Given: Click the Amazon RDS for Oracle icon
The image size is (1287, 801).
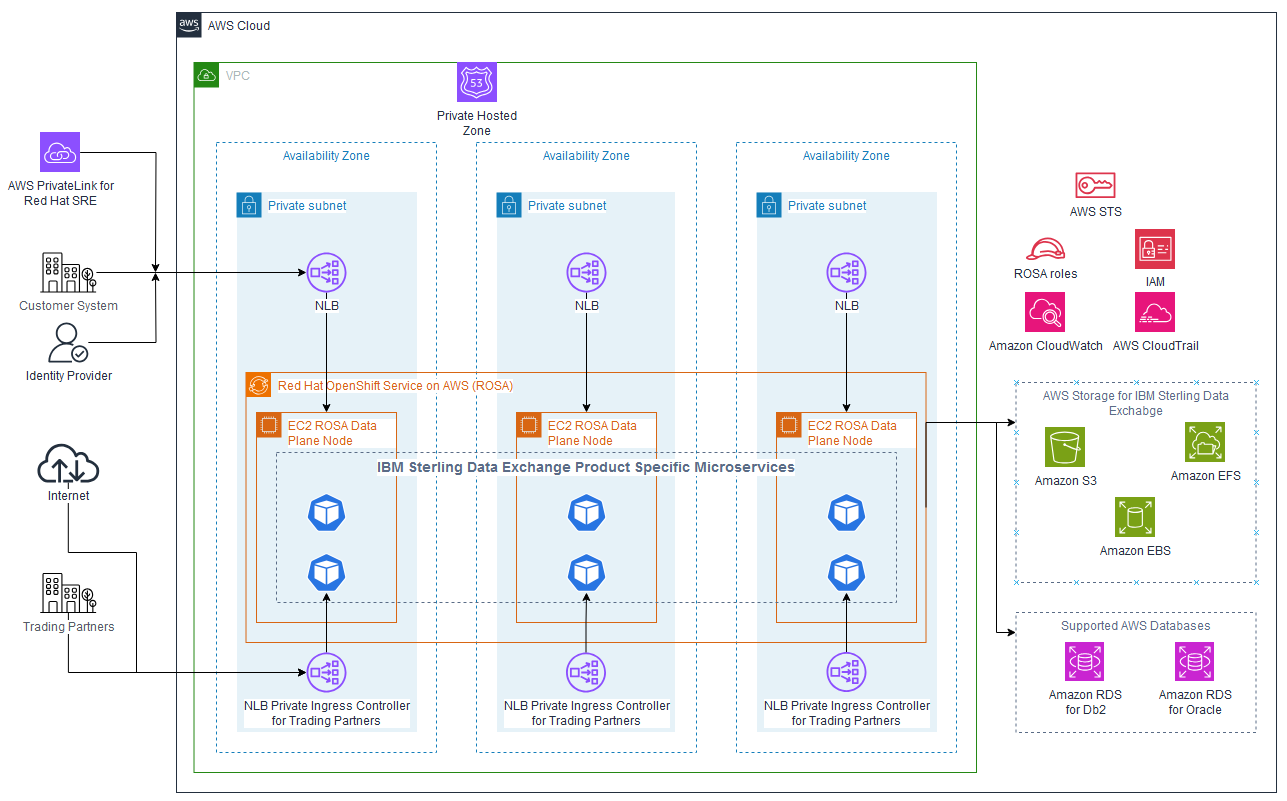Looking at the screenshot, I should click(x=1194, y=661).
